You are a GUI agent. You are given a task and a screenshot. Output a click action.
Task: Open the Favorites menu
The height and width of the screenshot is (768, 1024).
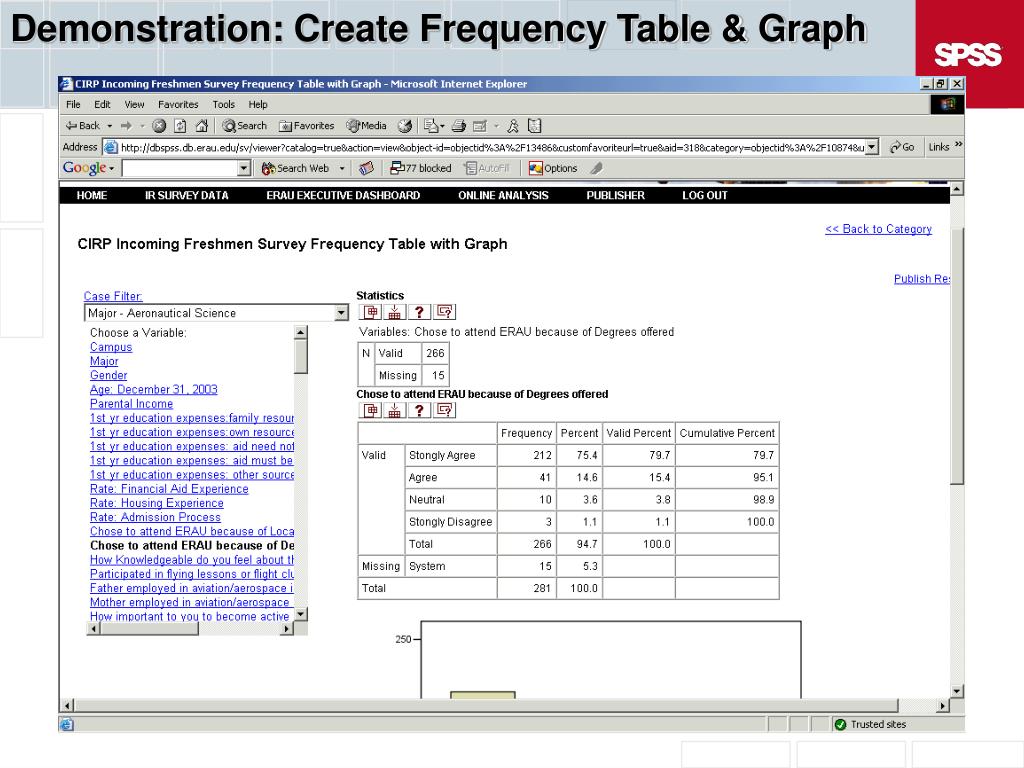coord(178,104)
